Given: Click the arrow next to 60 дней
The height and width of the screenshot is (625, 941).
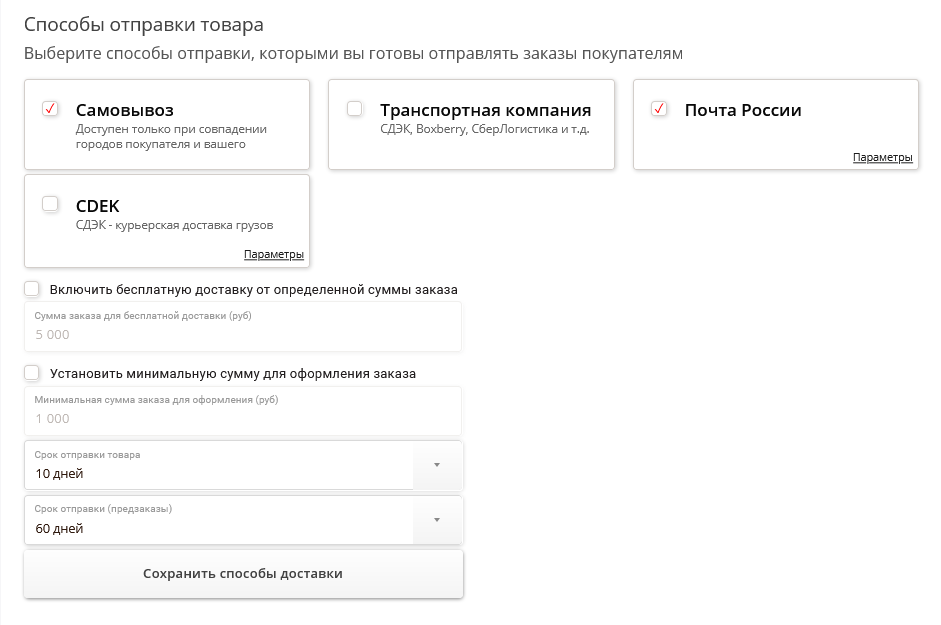Looking at the screenshot, I should (437, 521).
